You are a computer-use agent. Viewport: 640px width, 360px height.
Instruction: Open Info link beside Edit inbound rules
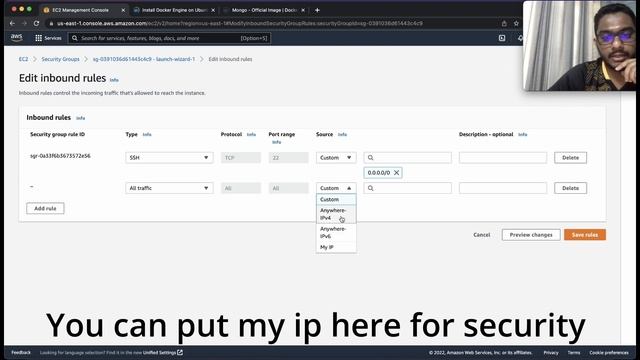coord(114,80)
